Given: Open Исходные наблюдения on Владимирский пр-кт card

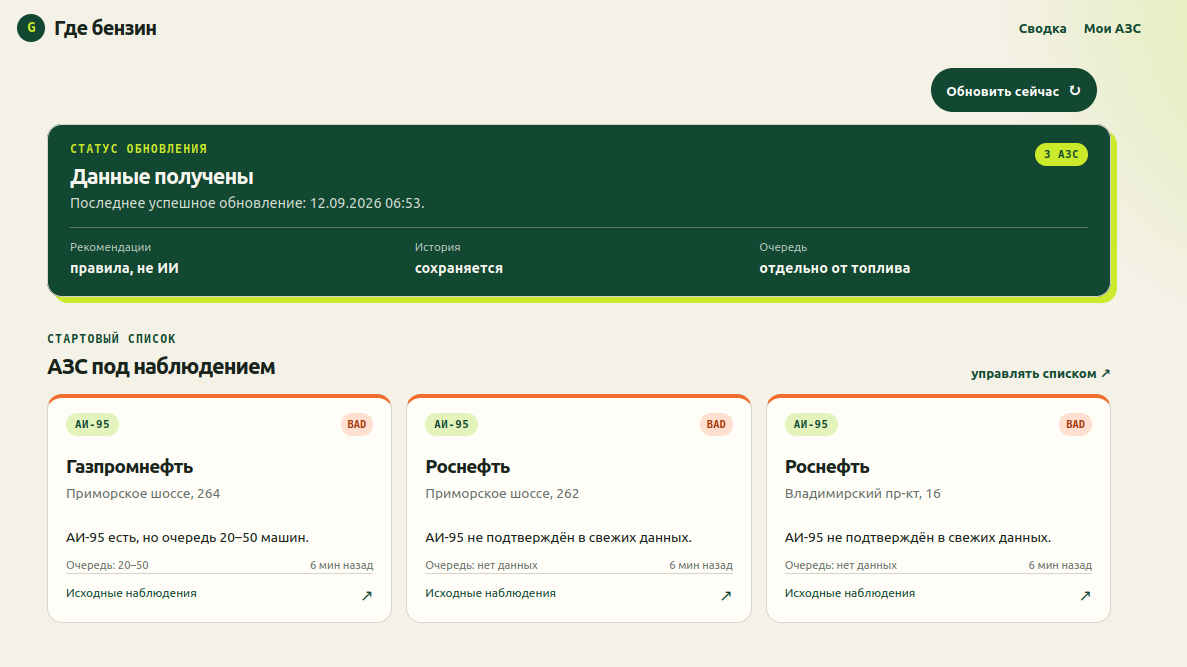Looking at the screenshot, I should click(849, 593).
